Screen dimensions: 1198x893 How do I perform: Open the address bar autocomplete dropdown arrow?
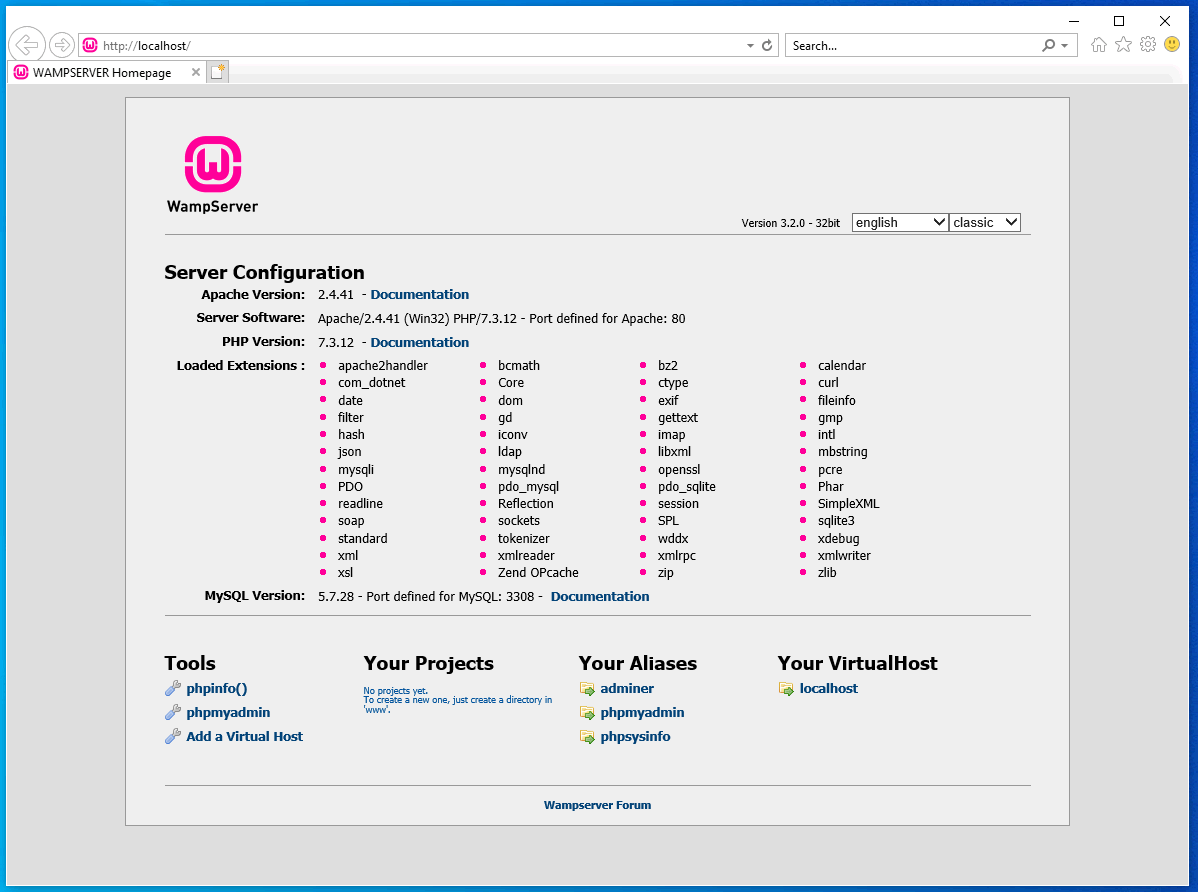pyautogui.click(x=750, y=46)
